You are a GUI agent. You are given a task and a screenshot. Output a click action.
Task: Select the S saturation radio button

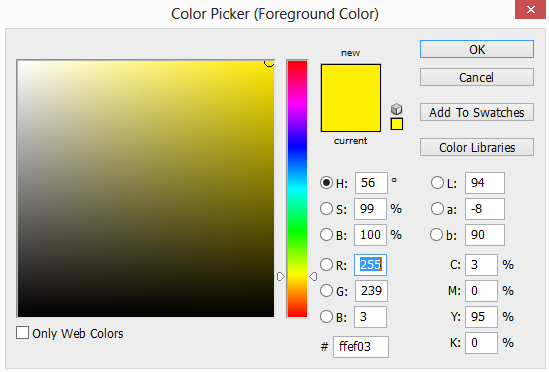pyautogui.click(x=326, y=208)
